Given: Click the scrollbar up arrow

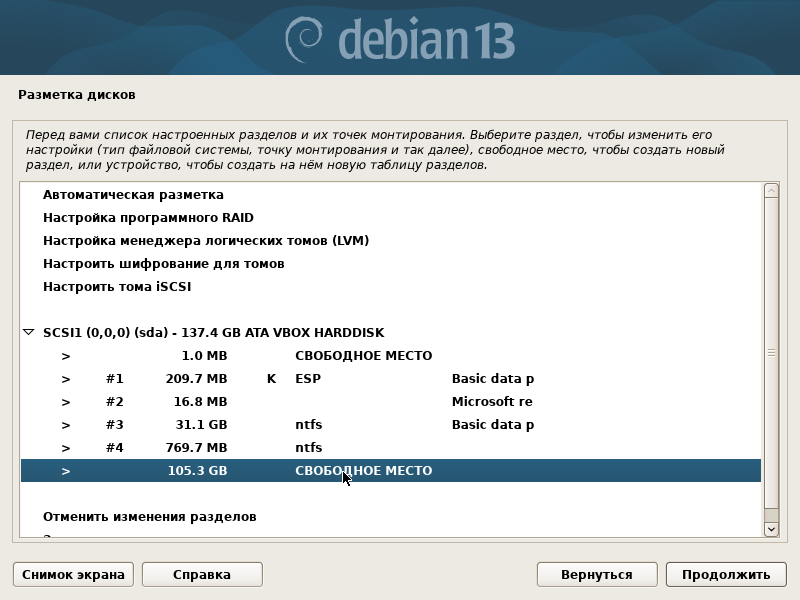Looking at the screenshot, I should (771, 191).
